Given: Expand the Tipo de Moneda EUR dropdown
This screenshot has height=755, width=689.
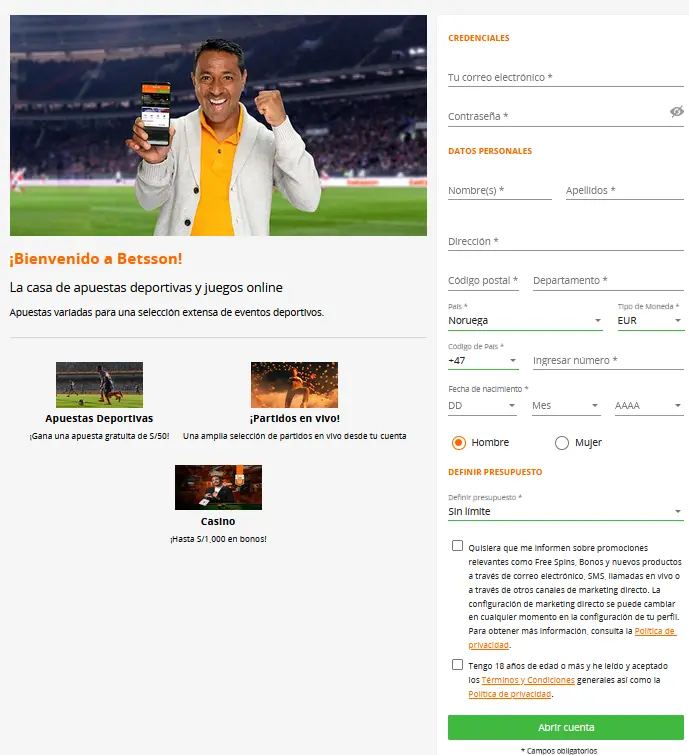Looking at the screenshot, I should [650, 321].
